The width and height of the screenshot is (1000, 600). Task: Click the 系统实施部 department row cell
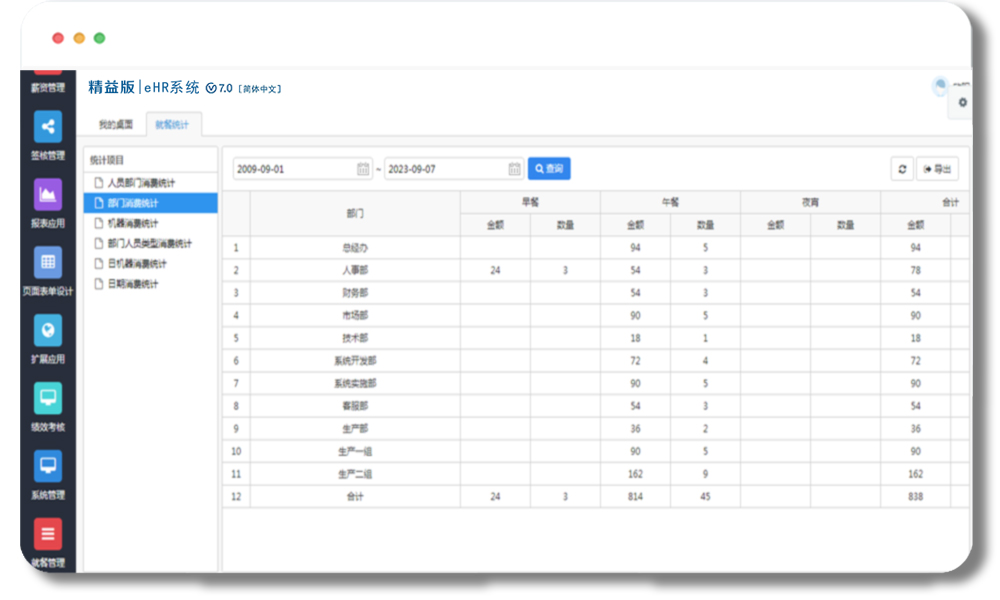[x=355, y=383]
